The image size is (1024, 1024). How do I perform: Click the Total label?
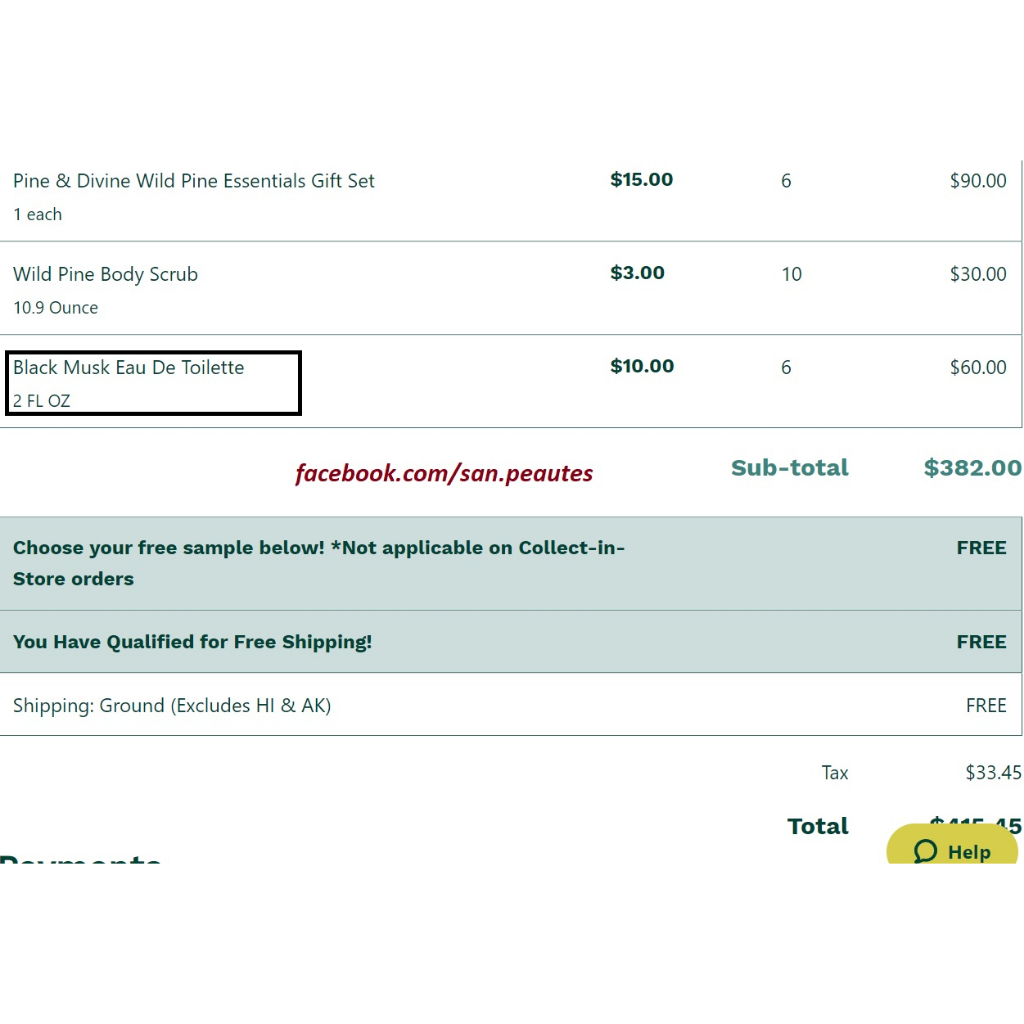click(818, 826)
